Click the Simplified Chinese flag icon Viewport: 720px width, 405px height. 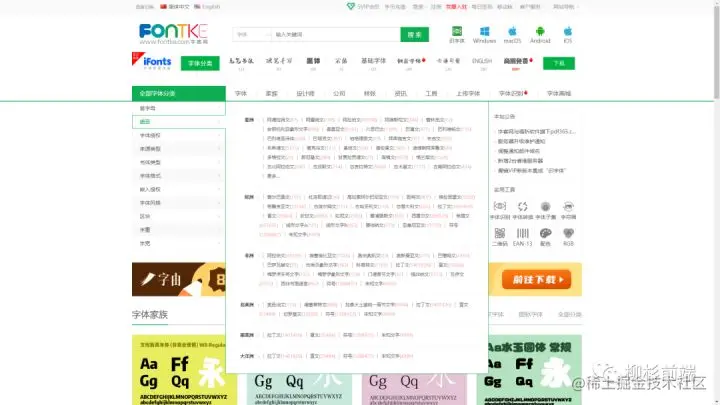click(x=163, y=6)
